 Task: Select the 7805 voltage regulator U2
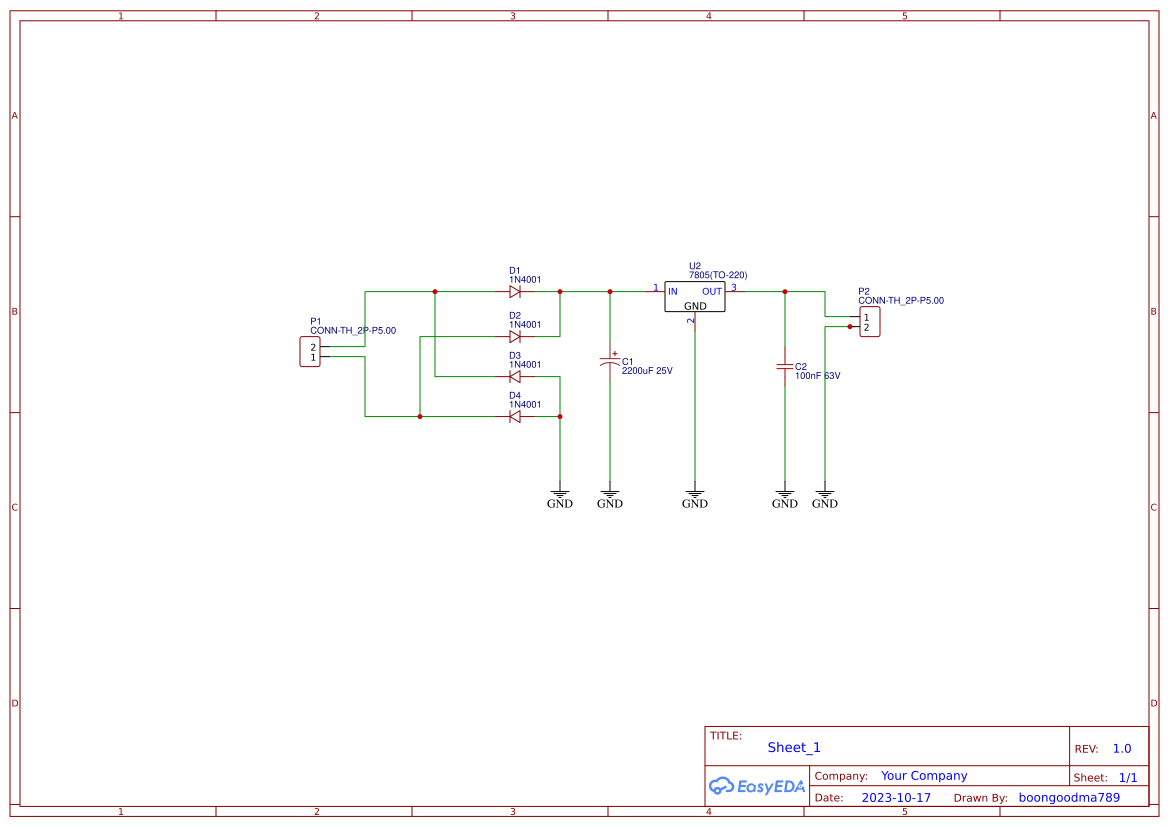click(695, 297)
